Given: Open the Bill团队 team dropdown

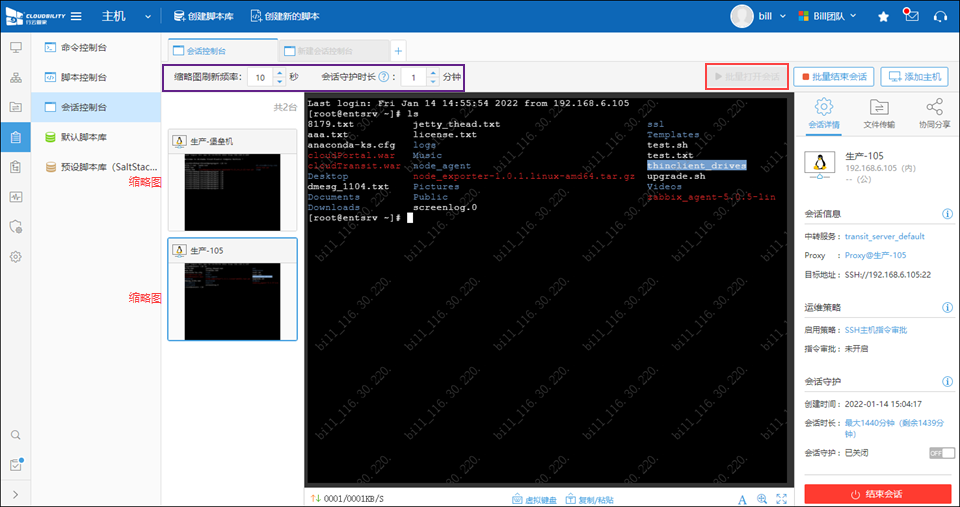Looking at the screenshot, I should (x=832, y=16).
